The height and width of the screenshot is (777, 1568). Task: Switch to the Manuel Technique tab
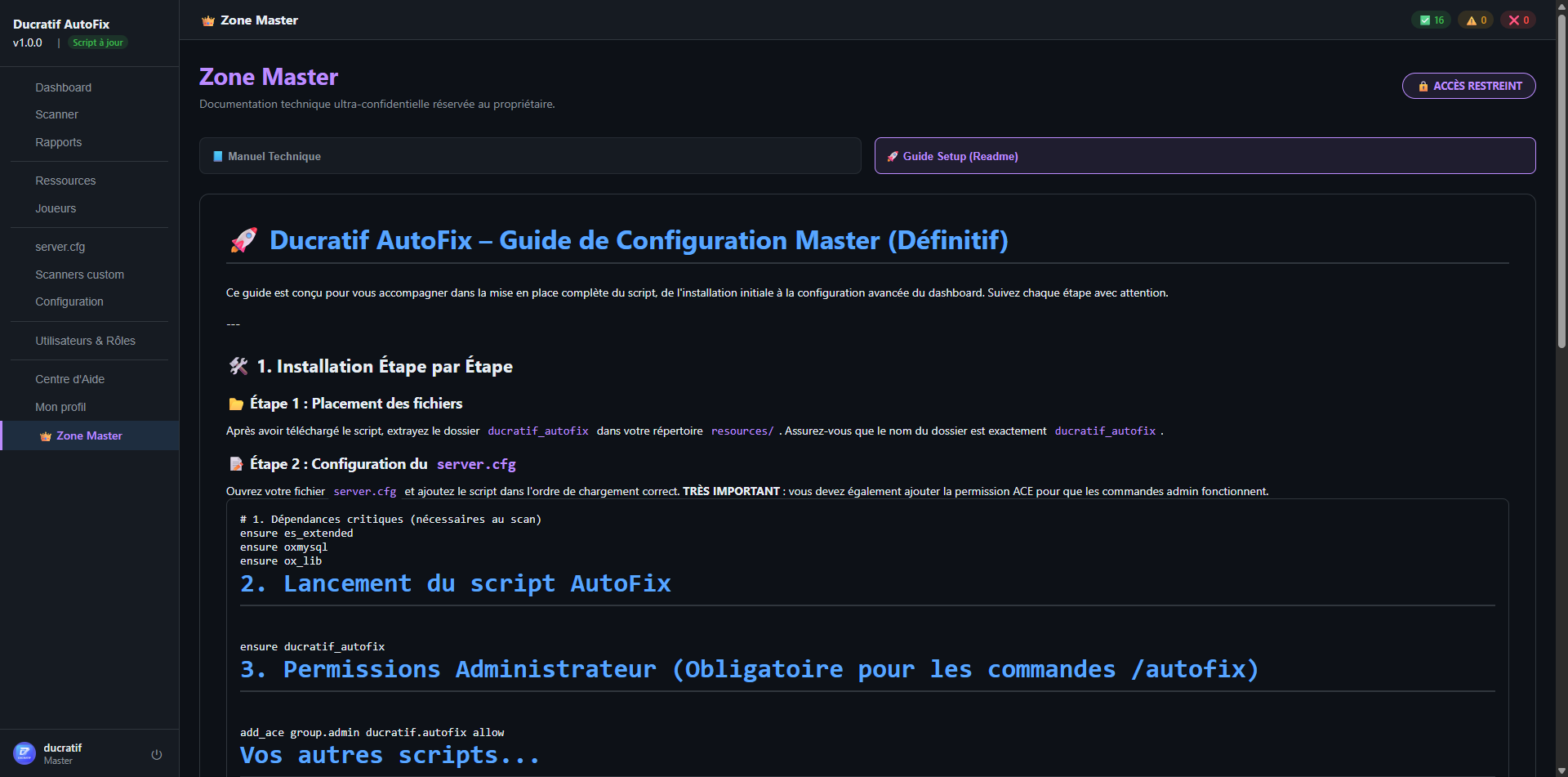coord(529,155)
